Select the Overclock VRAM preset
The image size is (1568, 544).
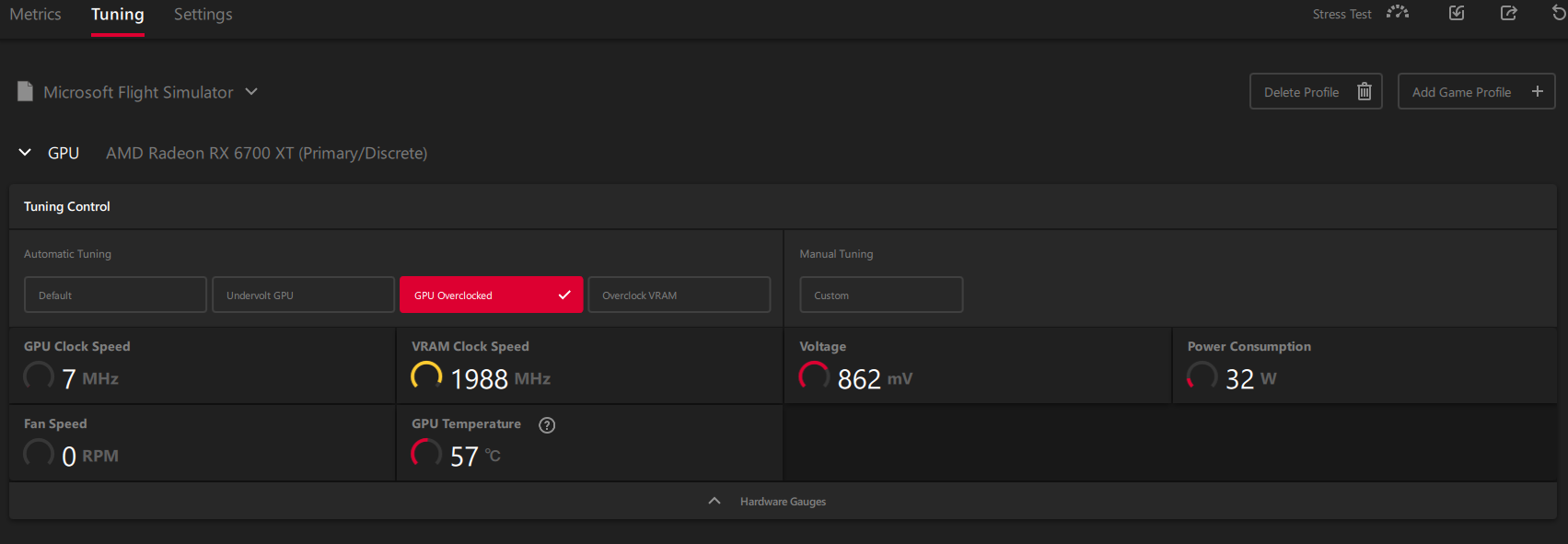coord(679,295)
